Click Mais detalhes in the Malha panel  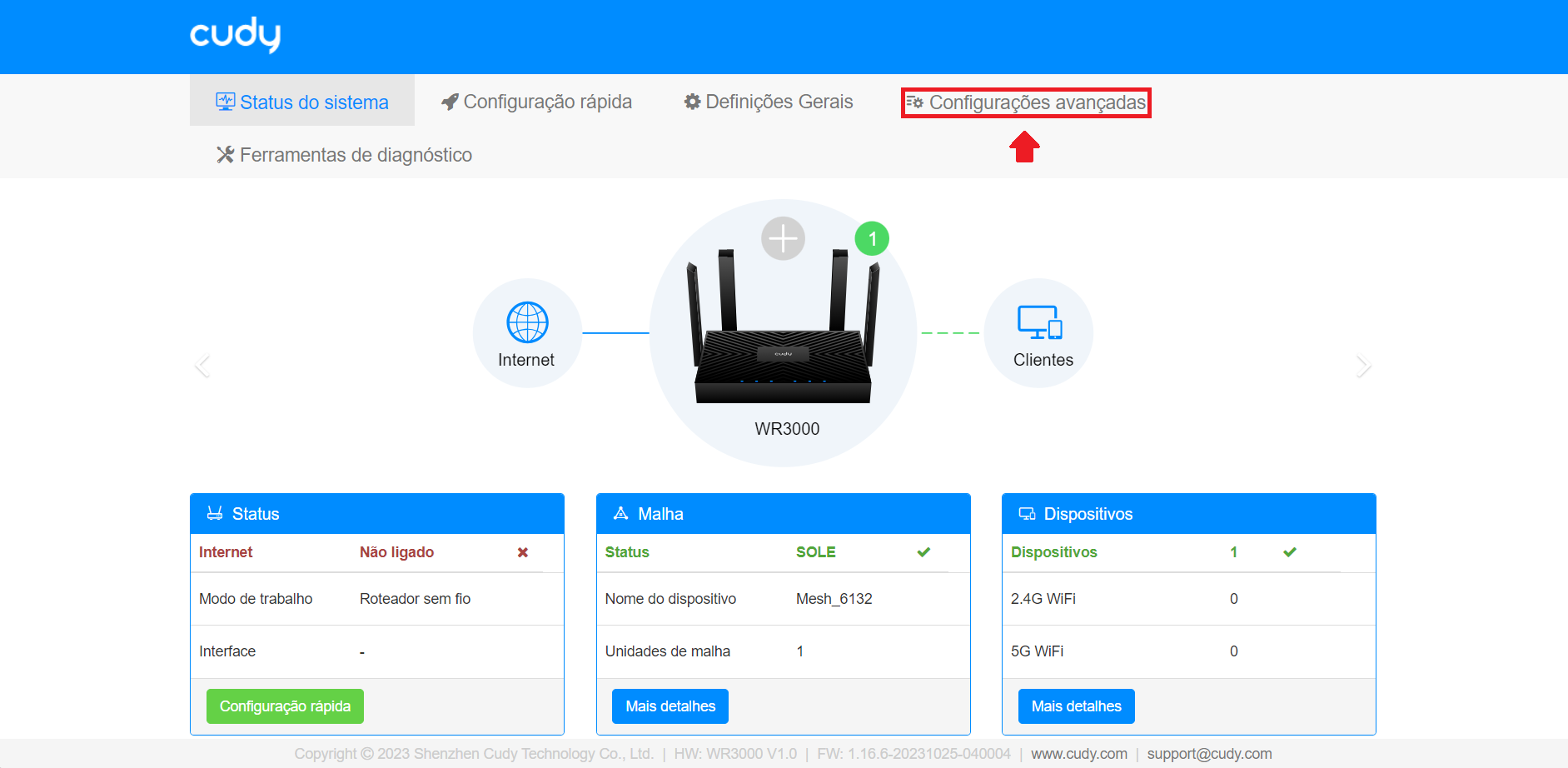[x=670, y=706]
